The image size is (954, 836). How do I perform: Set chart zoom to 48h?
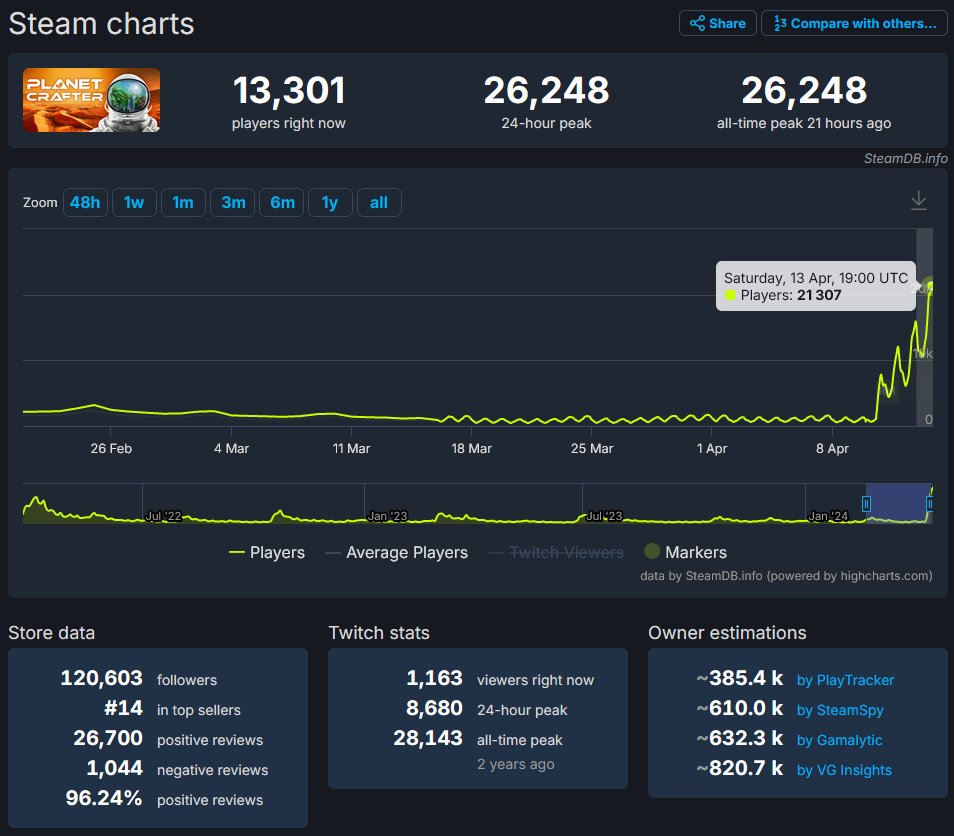pos(85,203)
